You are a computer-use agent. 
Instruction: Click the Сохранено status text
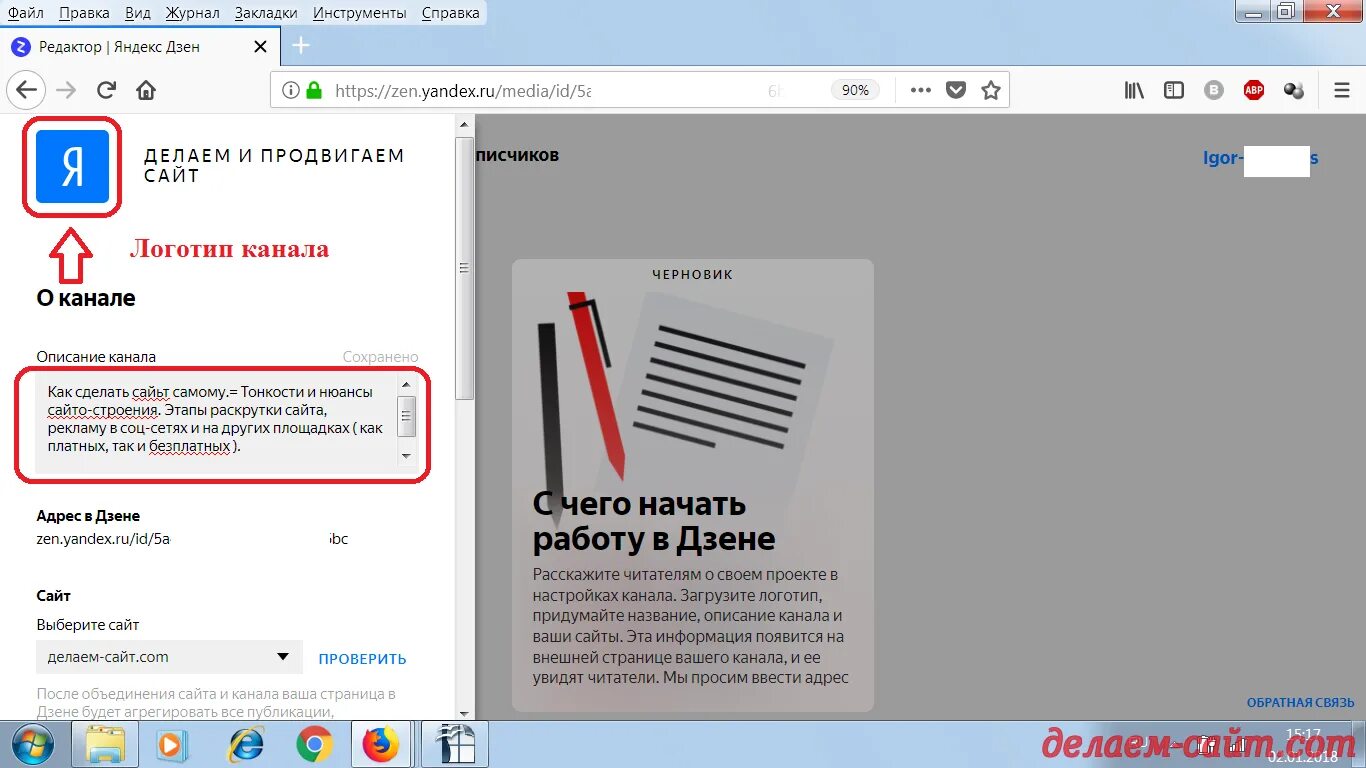click(381, 357)
